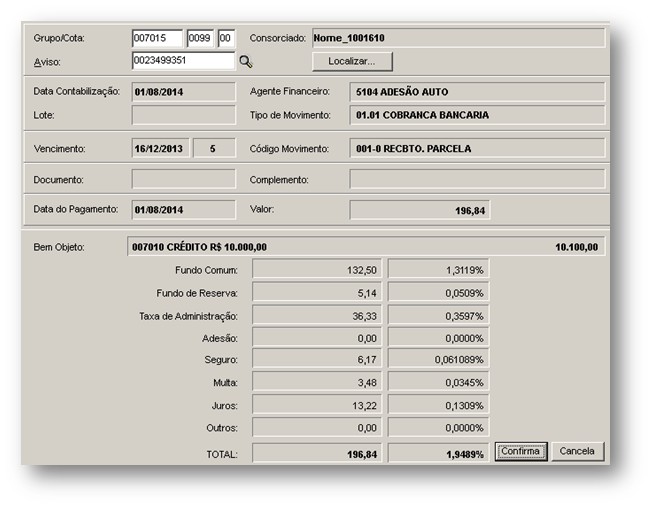Click Fundo Comum percentage 1,3119%
652x507 pixels.
coord(439,270)
